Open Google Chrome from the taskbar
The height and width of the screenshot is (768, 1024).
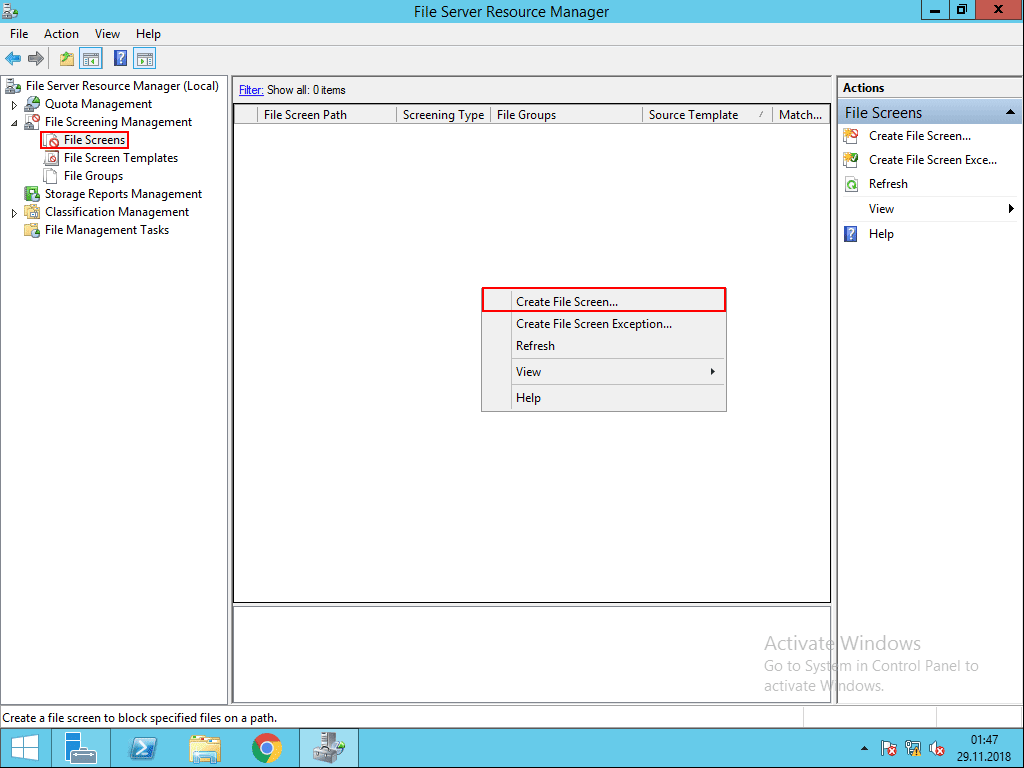[x=266, y=747]
